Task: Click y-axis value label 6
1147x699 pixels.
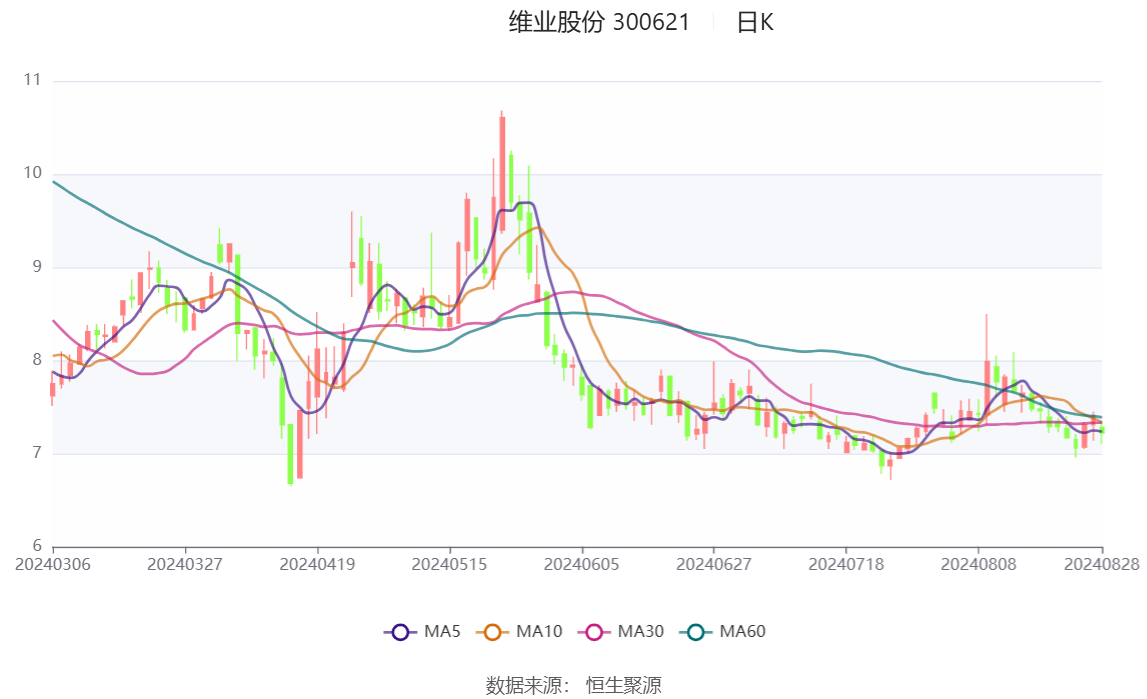Action: point(37,546)
